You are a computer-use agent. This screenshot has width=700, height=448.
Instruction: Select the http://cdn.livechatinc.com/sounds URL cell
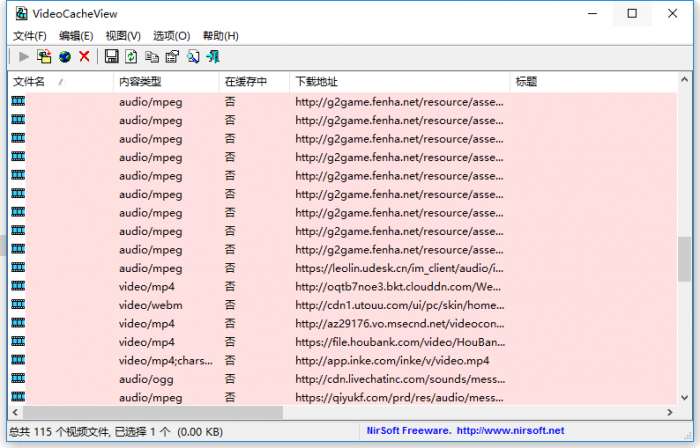(400, 379)
